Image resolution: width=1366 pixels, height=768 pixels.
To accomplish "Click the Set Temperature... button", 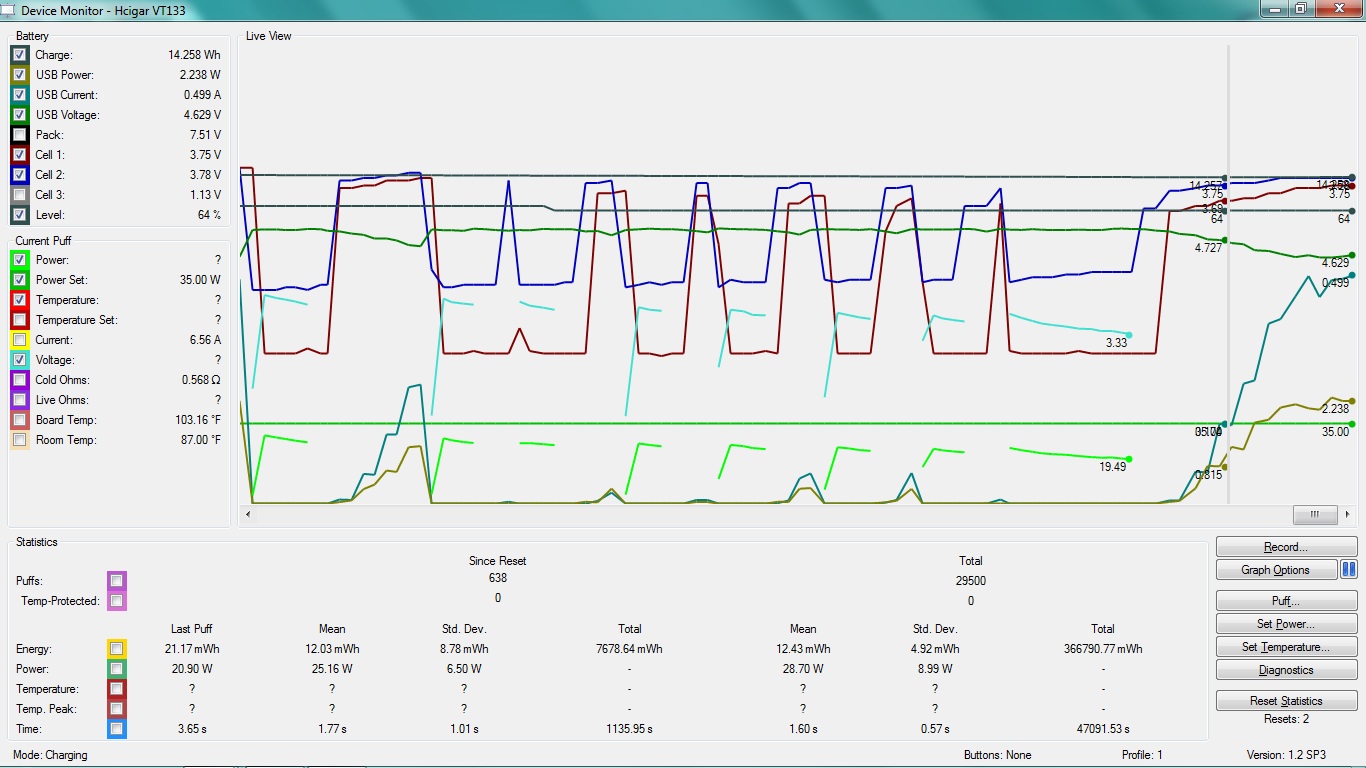I will (1286, 647).
